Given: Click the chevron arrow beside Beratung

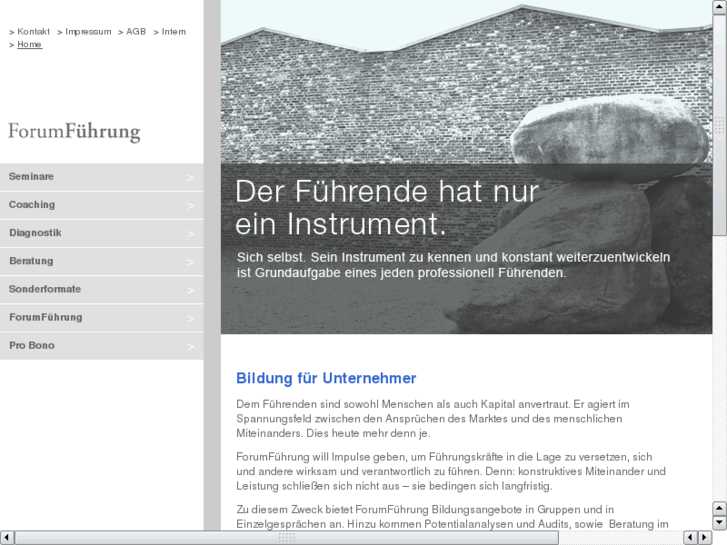Looking at the screenshot, I should (x=191, y=262).
